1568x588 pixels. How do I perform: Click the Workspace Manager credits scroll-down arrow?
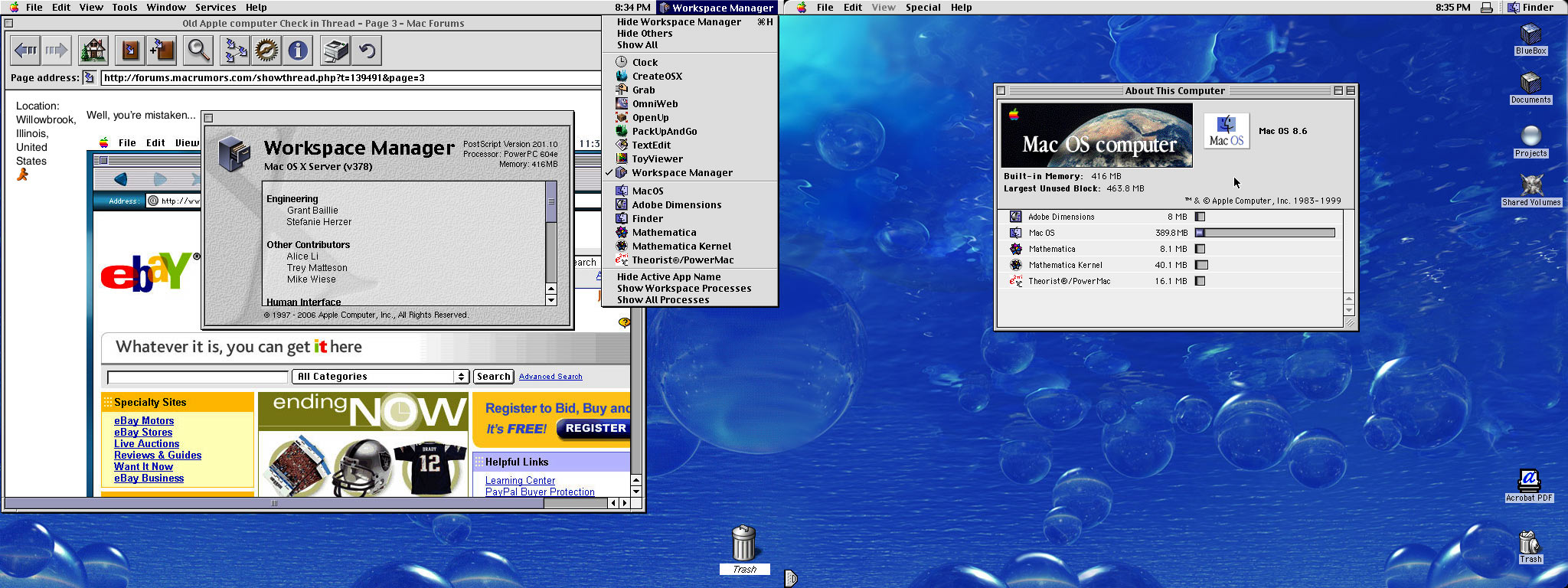[551, 300]
